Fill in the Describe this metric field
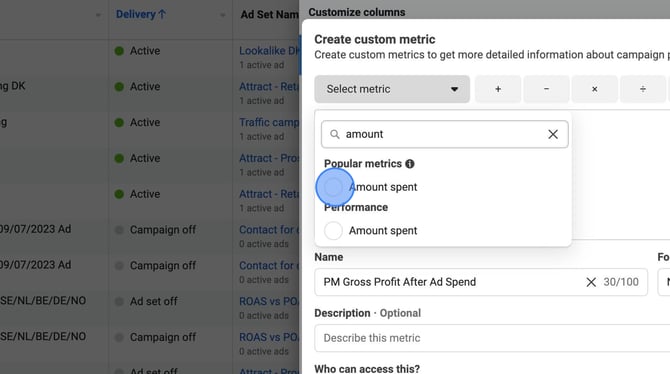The width and height of the screenshot is (670, 374). [x=492, y=338]
